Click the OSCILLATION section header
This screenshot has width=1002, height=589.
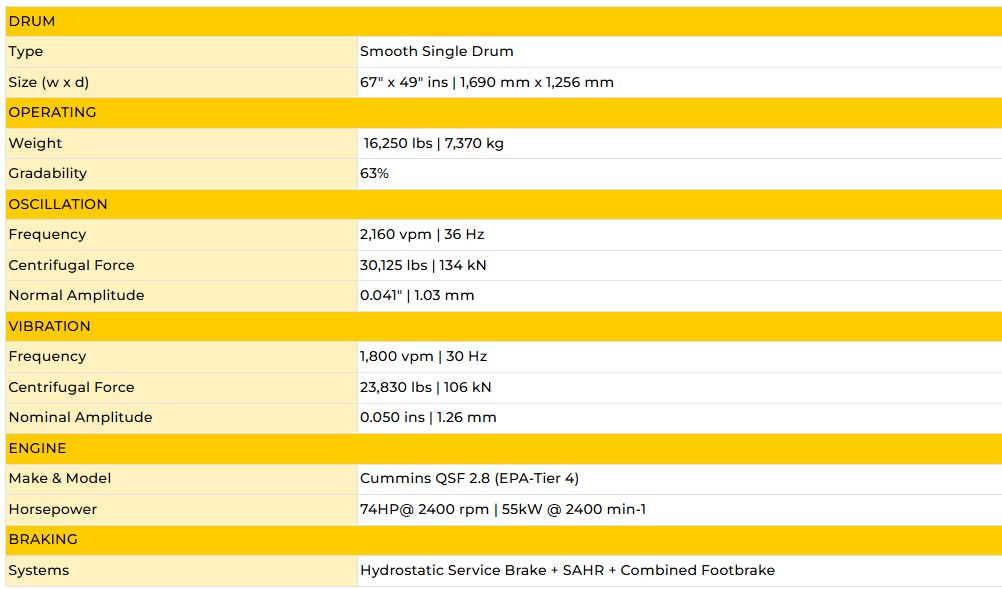coord(58,204)
